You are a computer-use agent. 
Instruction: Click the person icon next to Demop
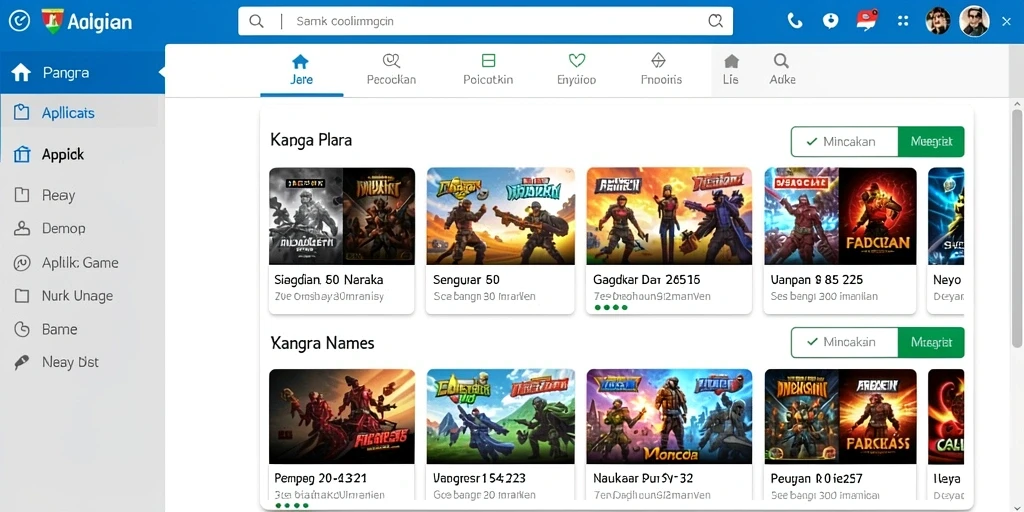point(22,228)
